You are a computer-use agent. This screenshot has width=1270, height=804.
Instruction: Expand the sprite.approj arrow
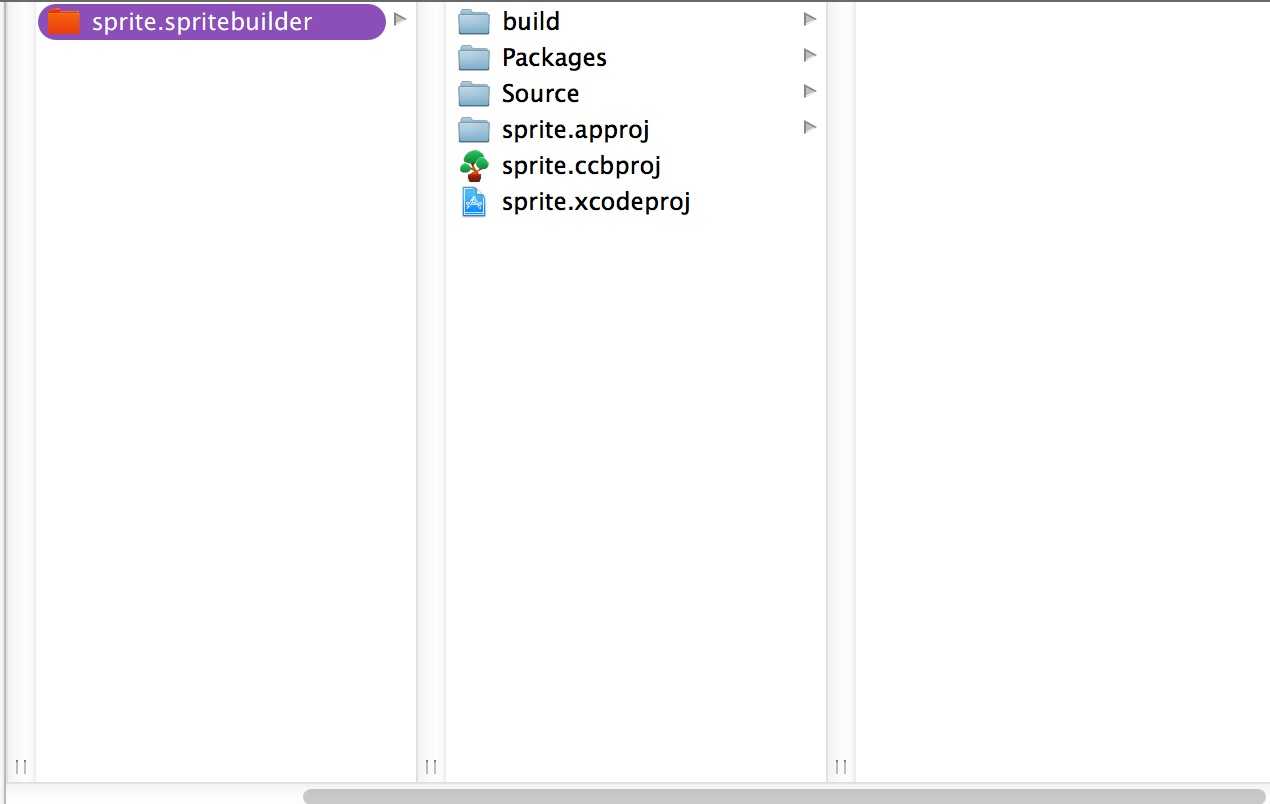click(810, 127)
